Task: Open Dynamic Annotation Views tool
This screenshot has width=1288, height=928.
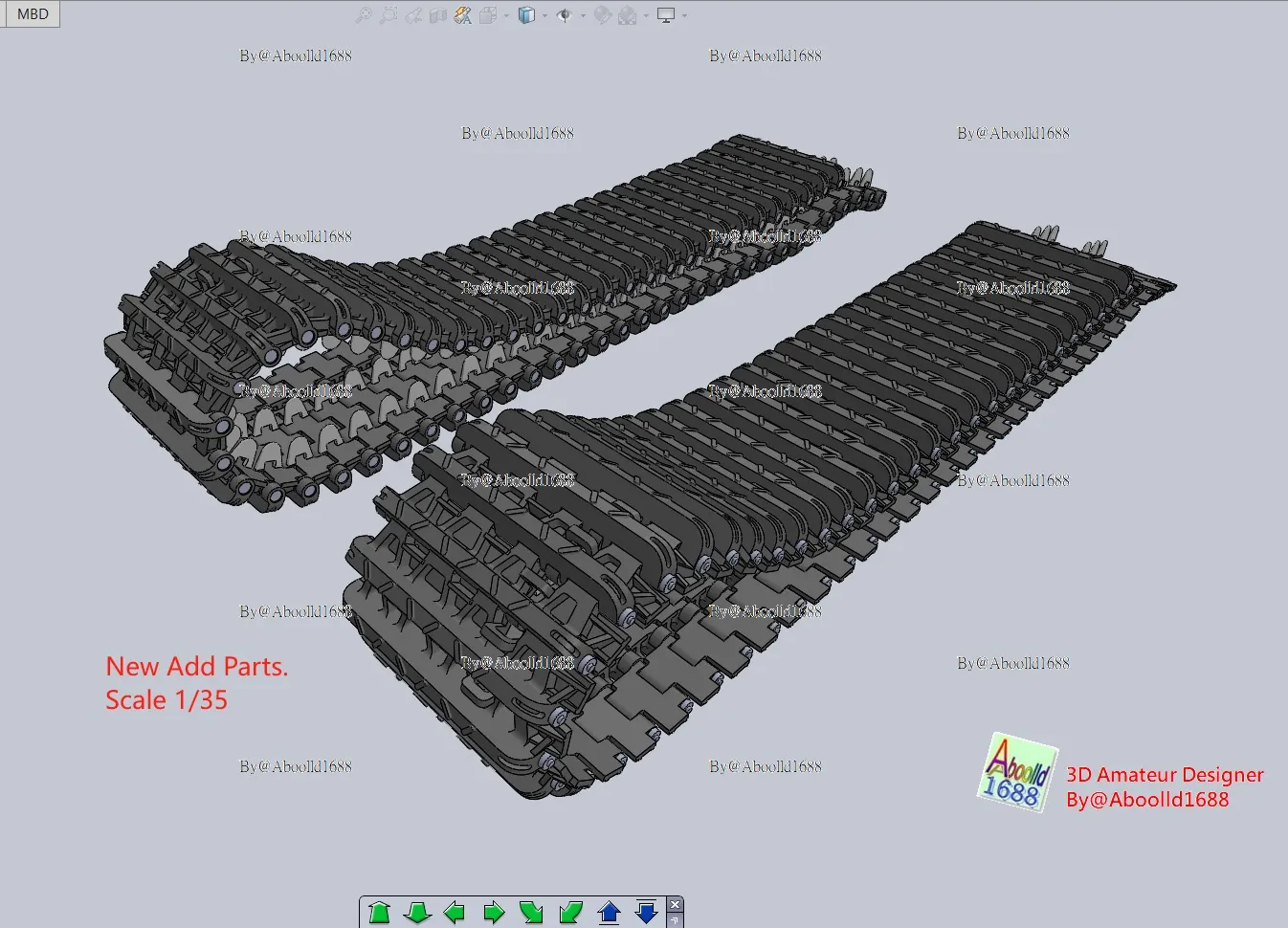Action: coord(463,15)
